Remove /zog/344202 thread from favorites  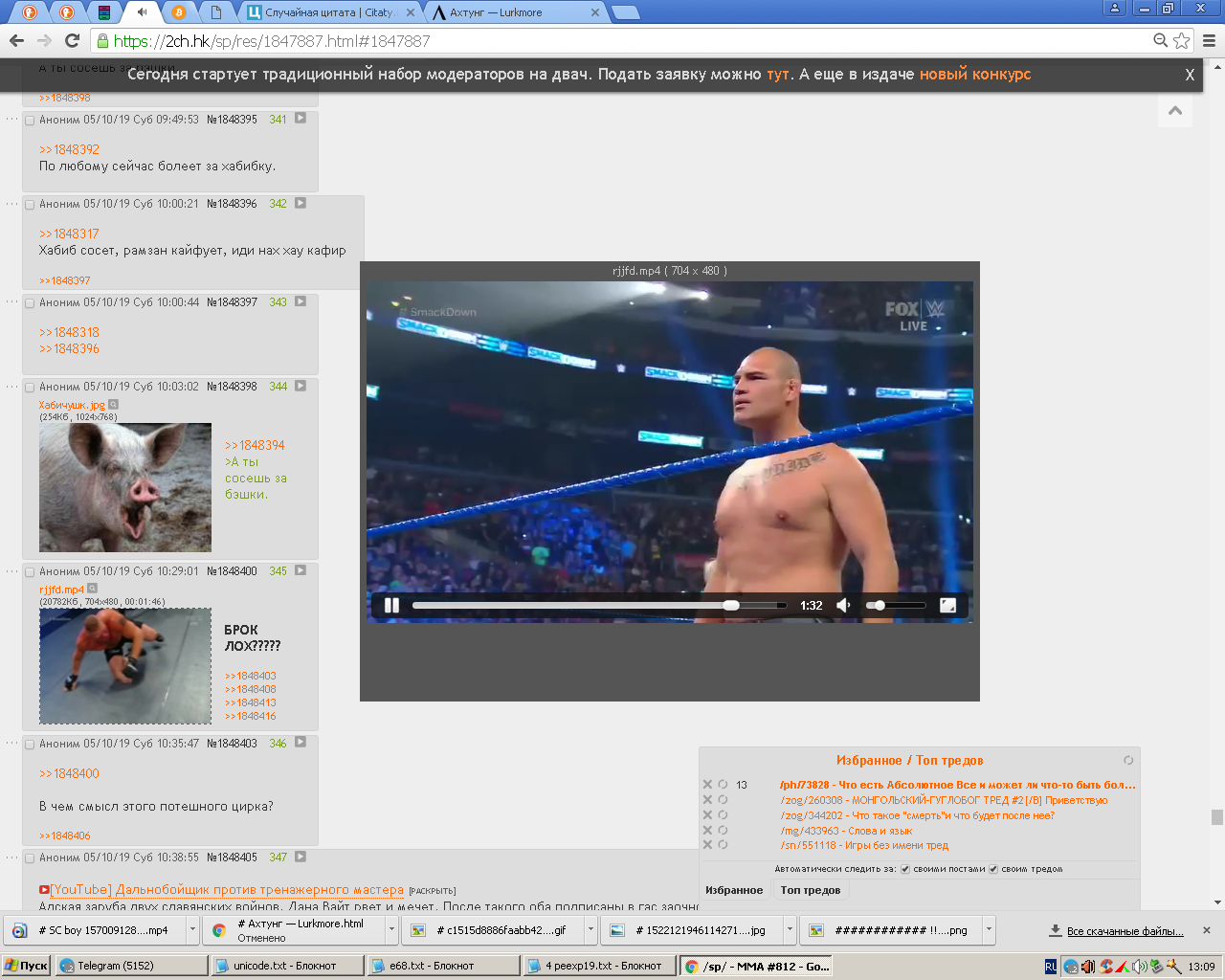(x=708, y=815)
